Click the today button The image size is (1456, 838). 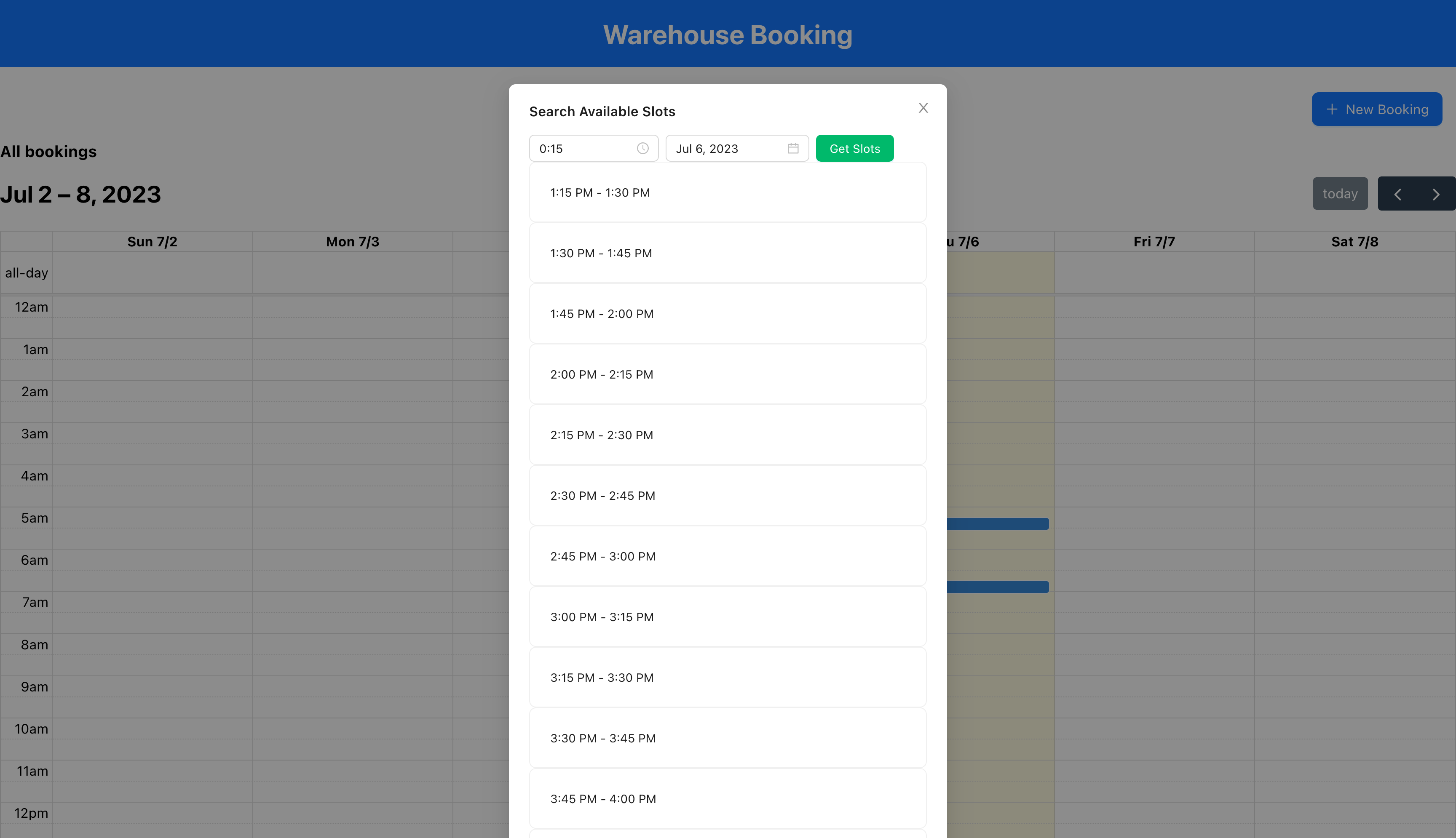click(x=1340, y=193)
